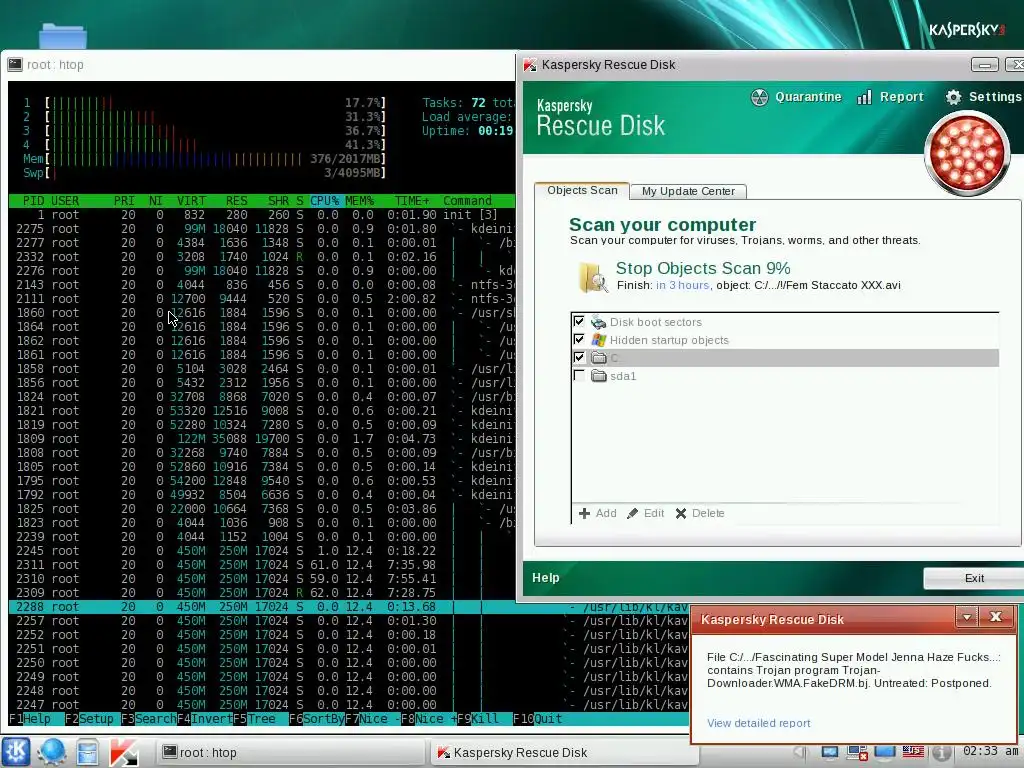The width and height of the screenshot is (1024, 768).
Task: Open Report in Kaspersky header
Action: point(901,97)
